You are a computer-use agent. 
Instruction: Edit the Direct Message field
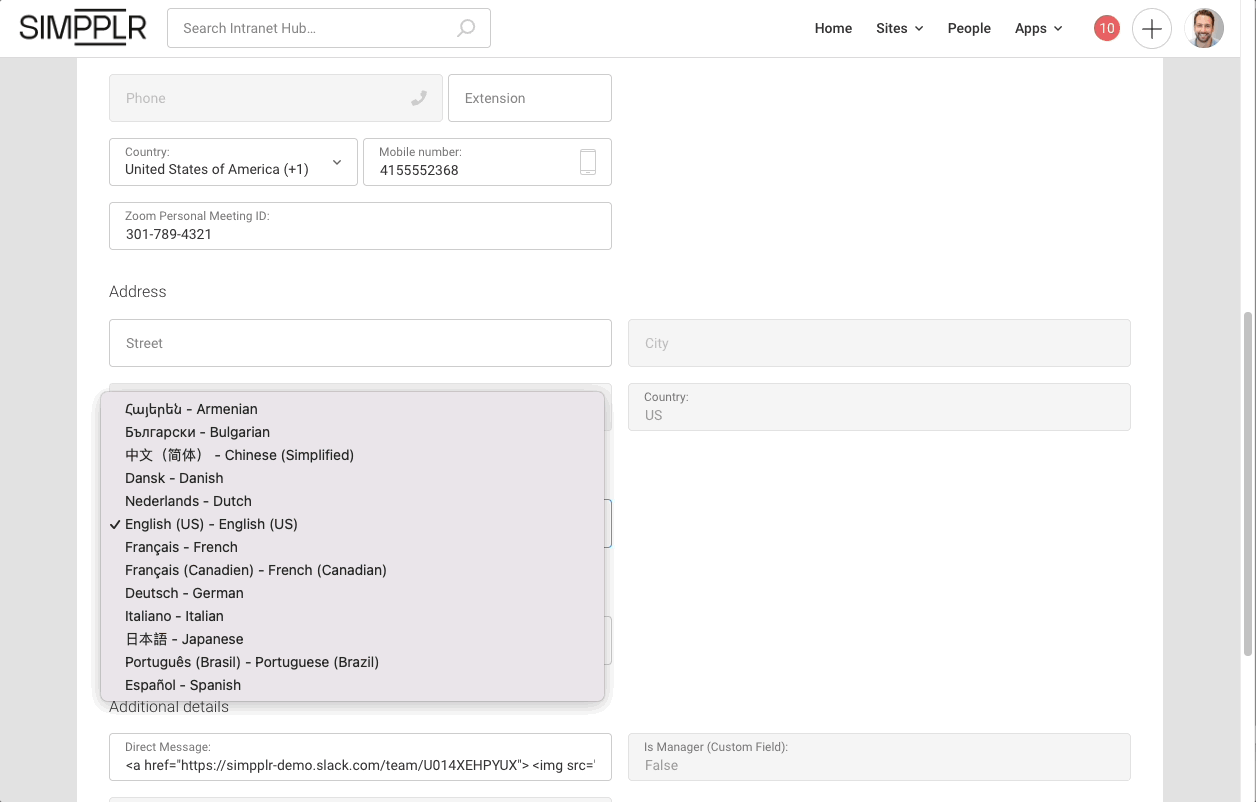point(360,757)
